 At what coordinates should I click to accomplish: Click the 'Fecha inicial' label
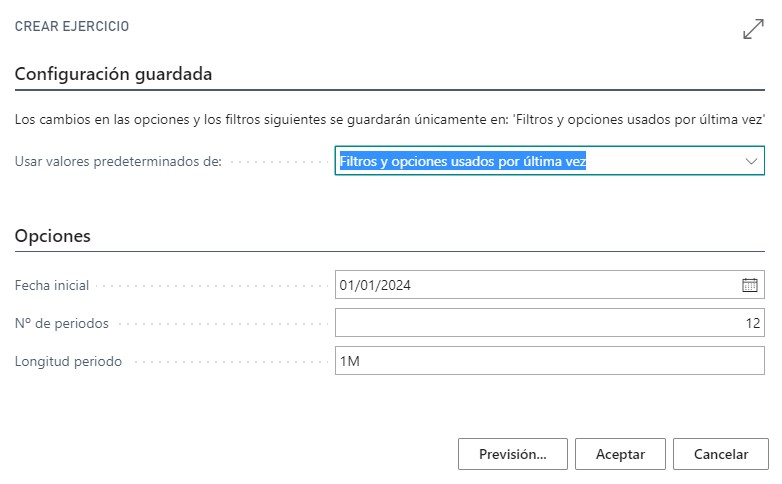pyautogui.click(x=52, y=285)
